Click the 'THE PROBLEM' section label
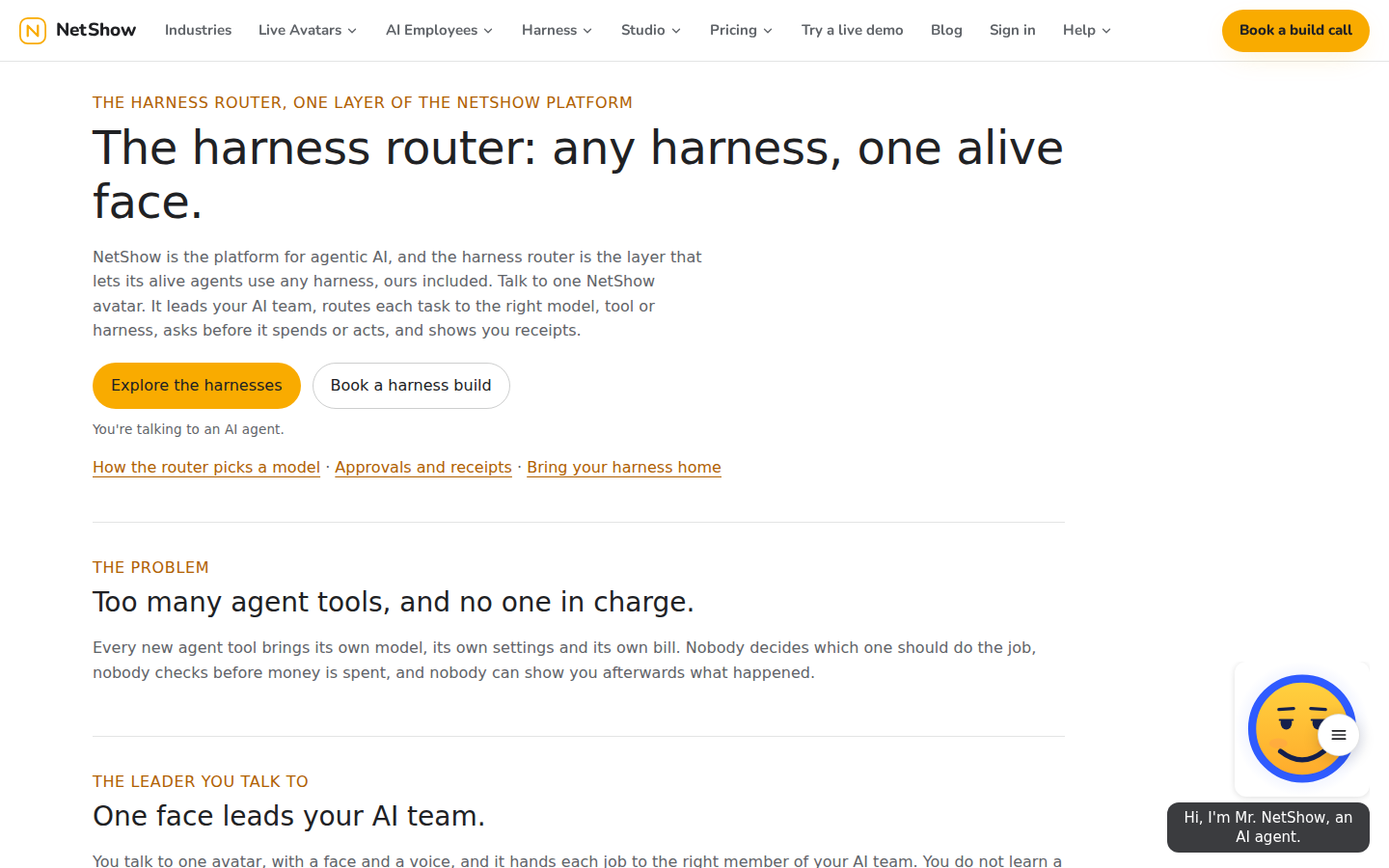This screenshot has width=1389, height=868. (x=150, y=567)
